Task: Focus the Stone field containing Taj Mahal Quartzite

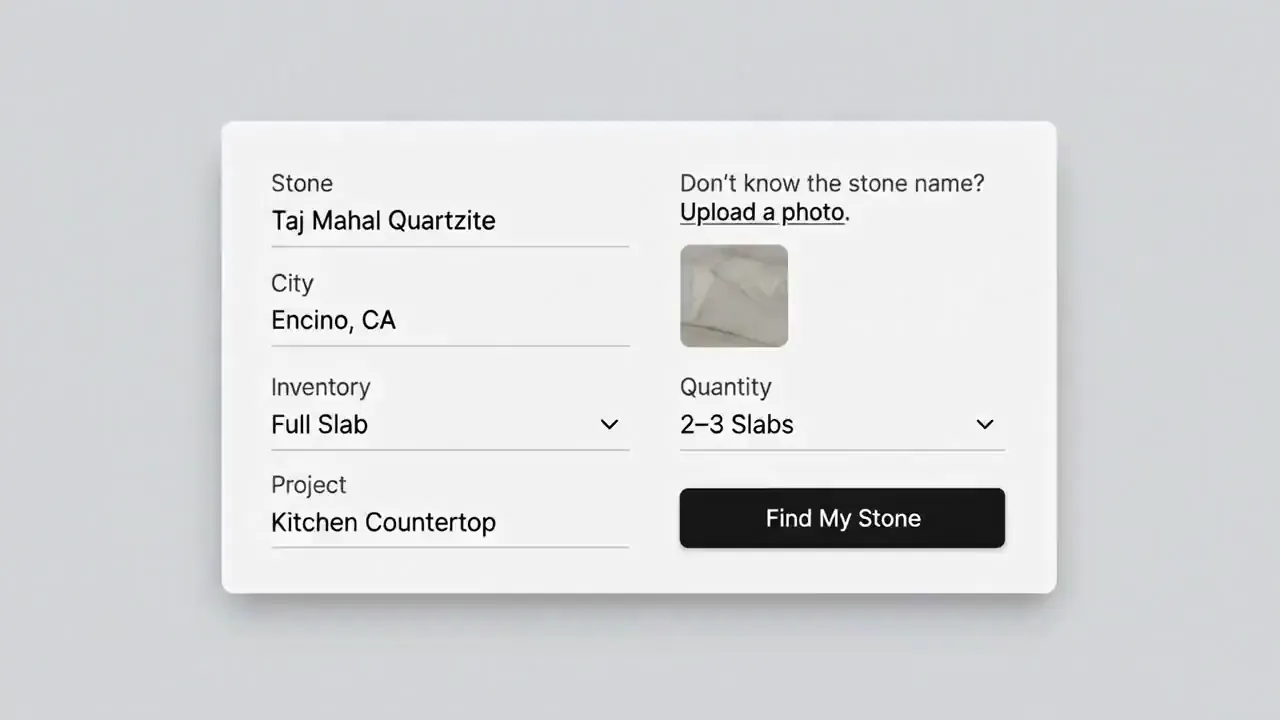Action: click(x=450, y=221)
